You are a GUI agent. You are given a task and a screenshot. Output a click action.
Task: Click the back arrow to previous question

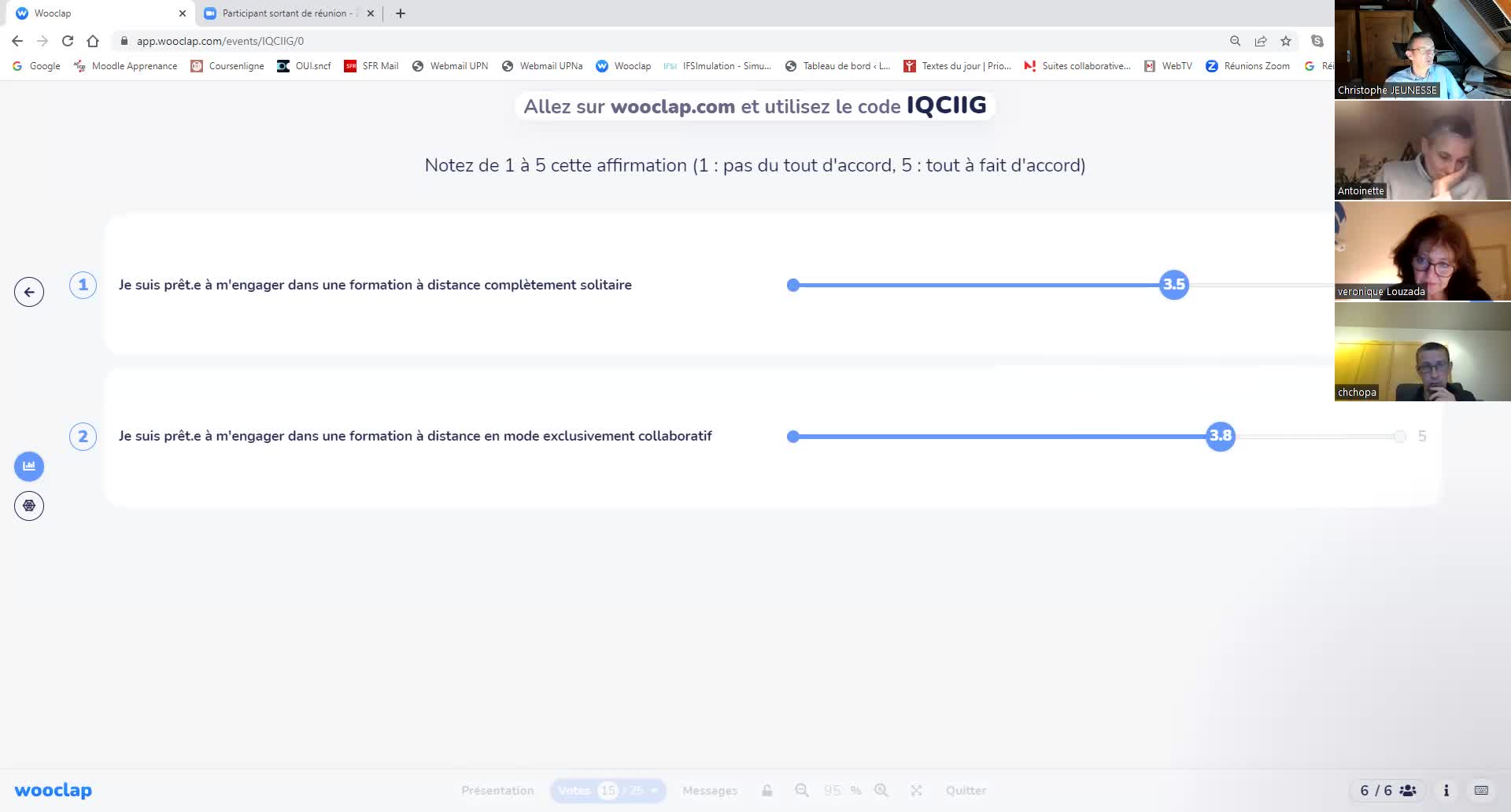[29, 292]
